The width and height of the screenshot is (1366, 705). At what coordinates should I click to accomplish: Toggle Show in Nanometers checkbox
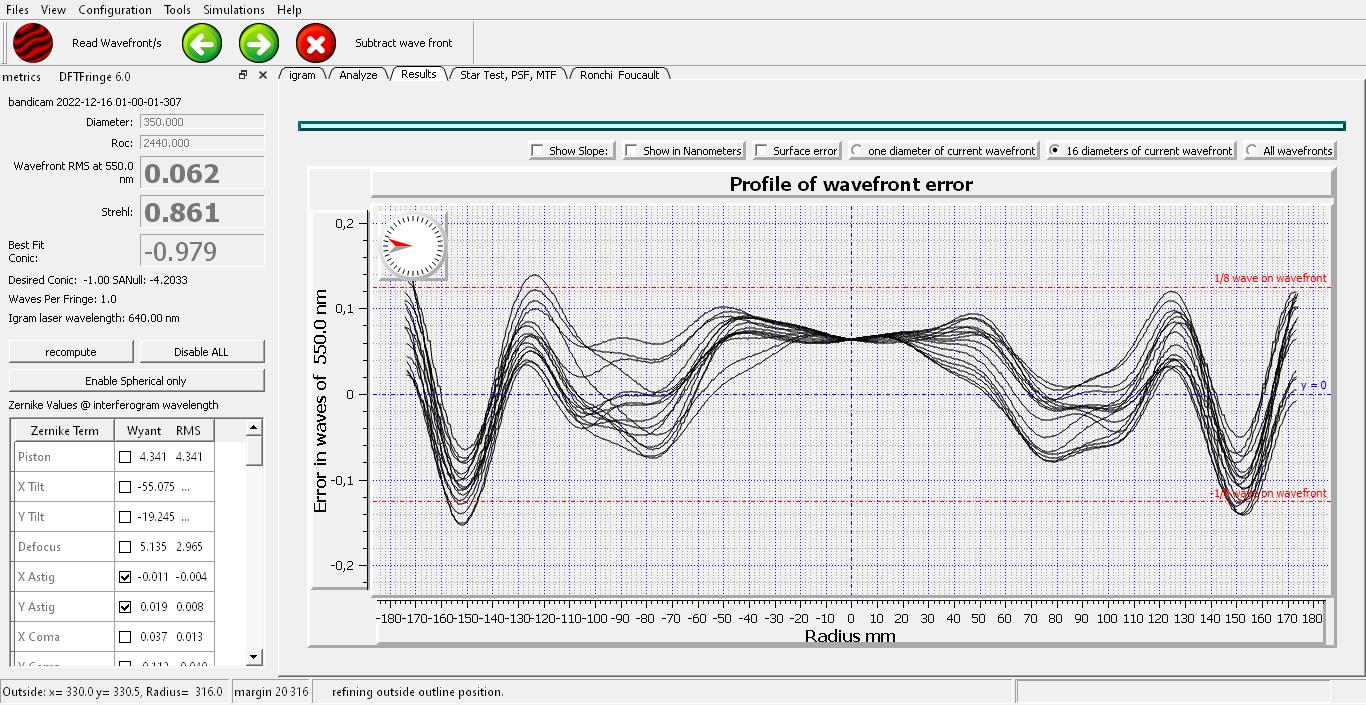coord(632,151)
